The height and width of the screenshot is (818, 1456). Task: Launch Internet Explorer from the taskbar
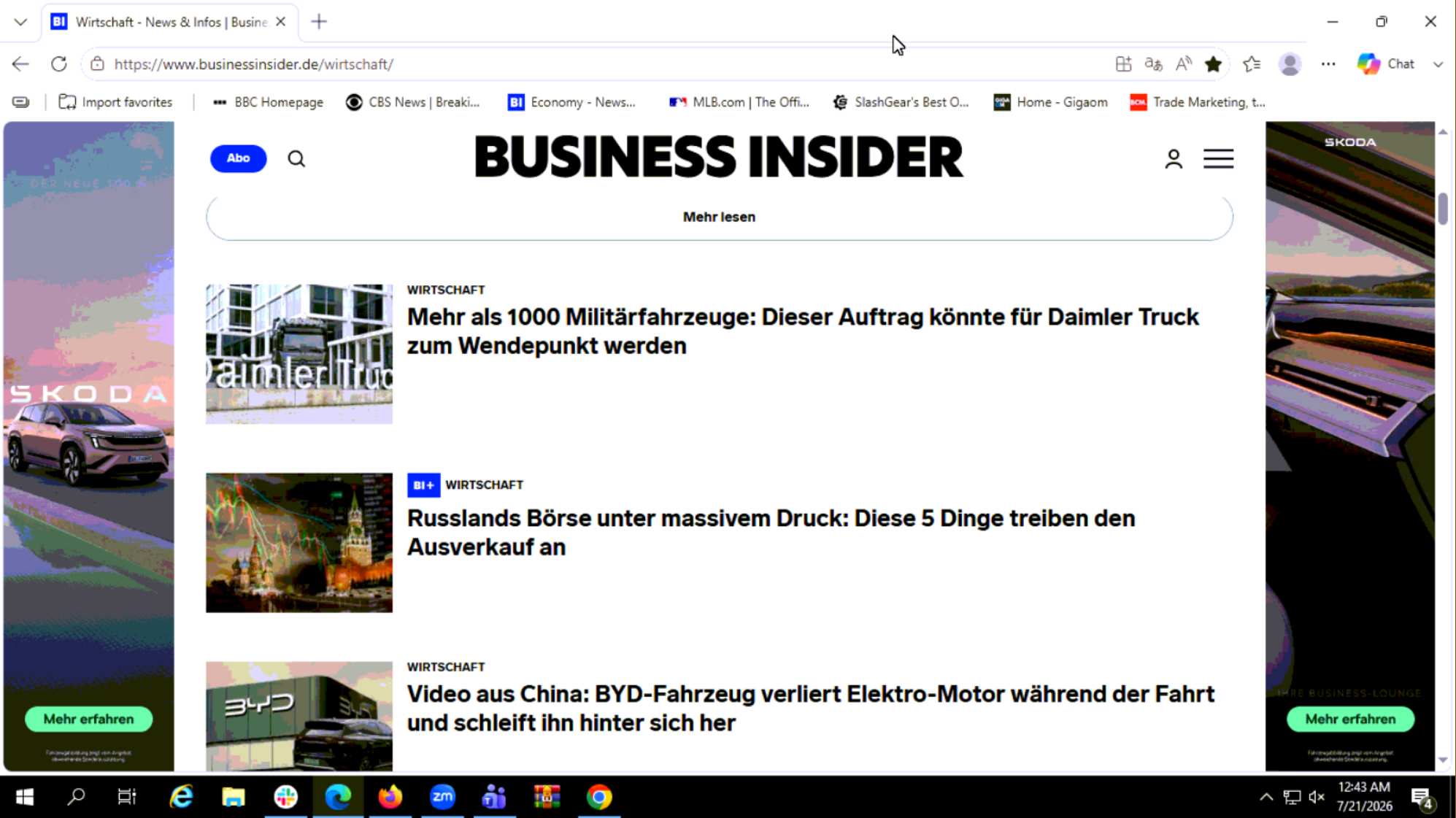point(181,797)
